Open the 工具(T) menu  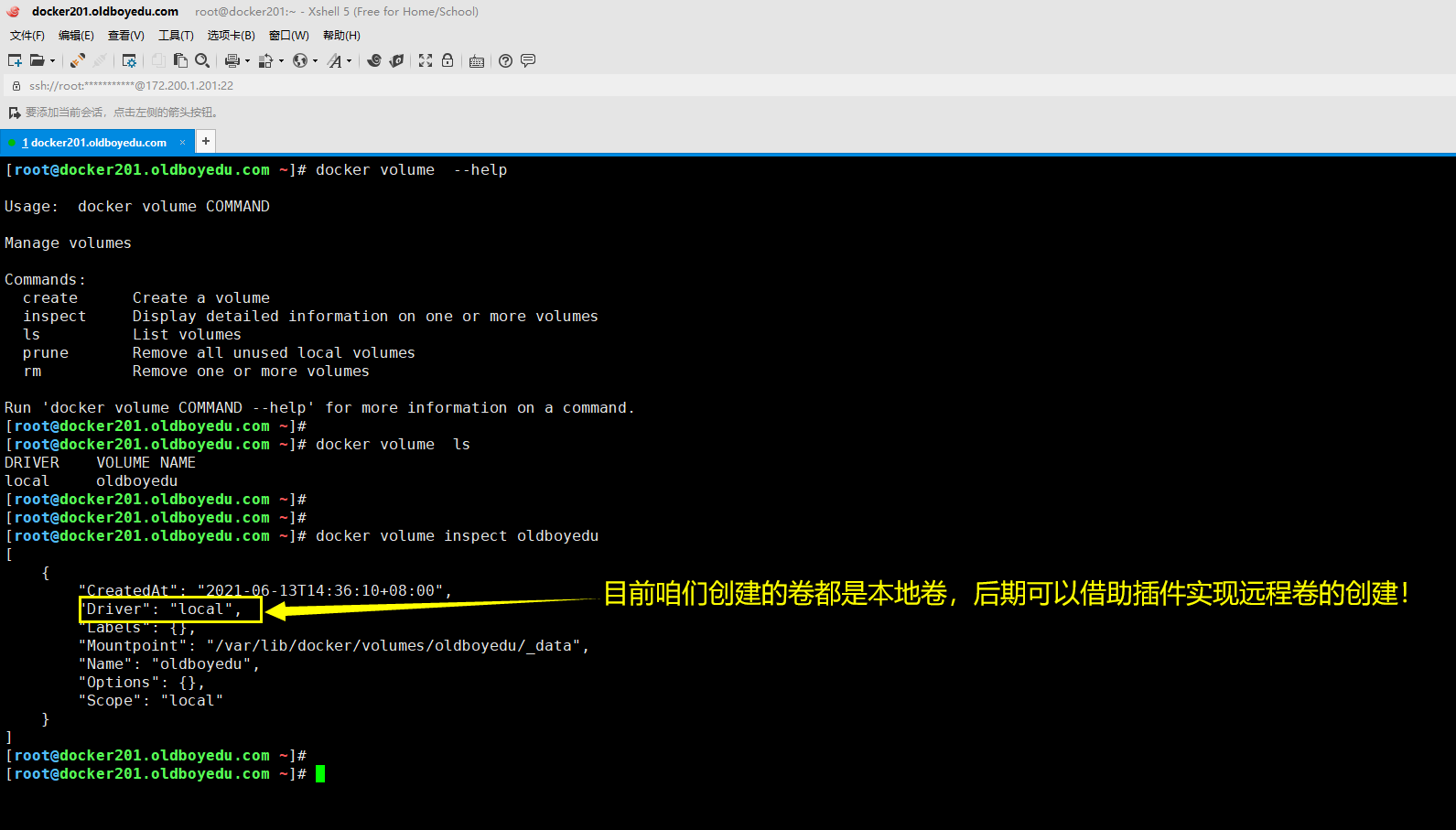[x=176, y=36]
